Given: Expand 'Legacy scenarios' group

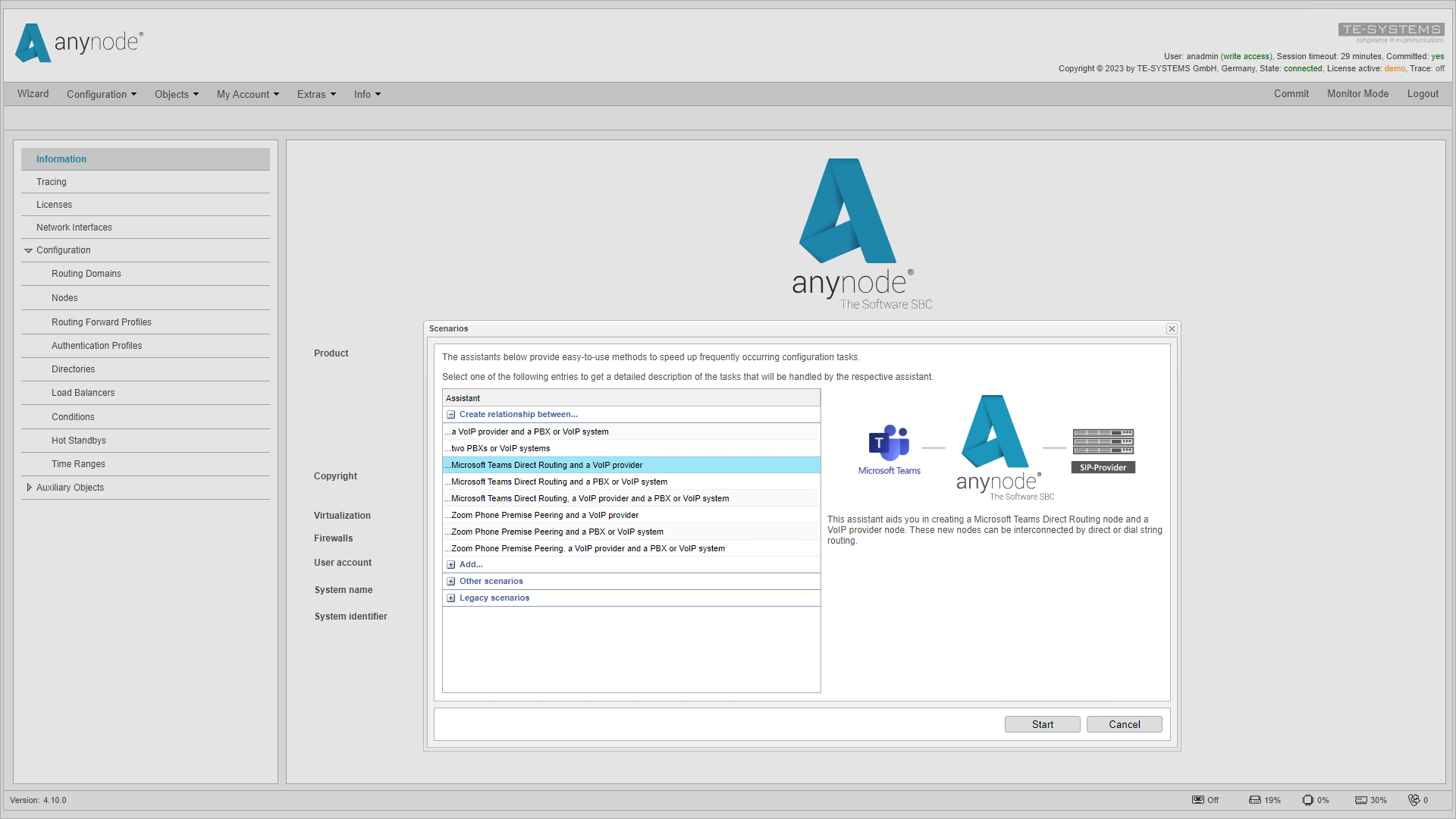Looking at the screenshot, I should click(x=451, y=598).
